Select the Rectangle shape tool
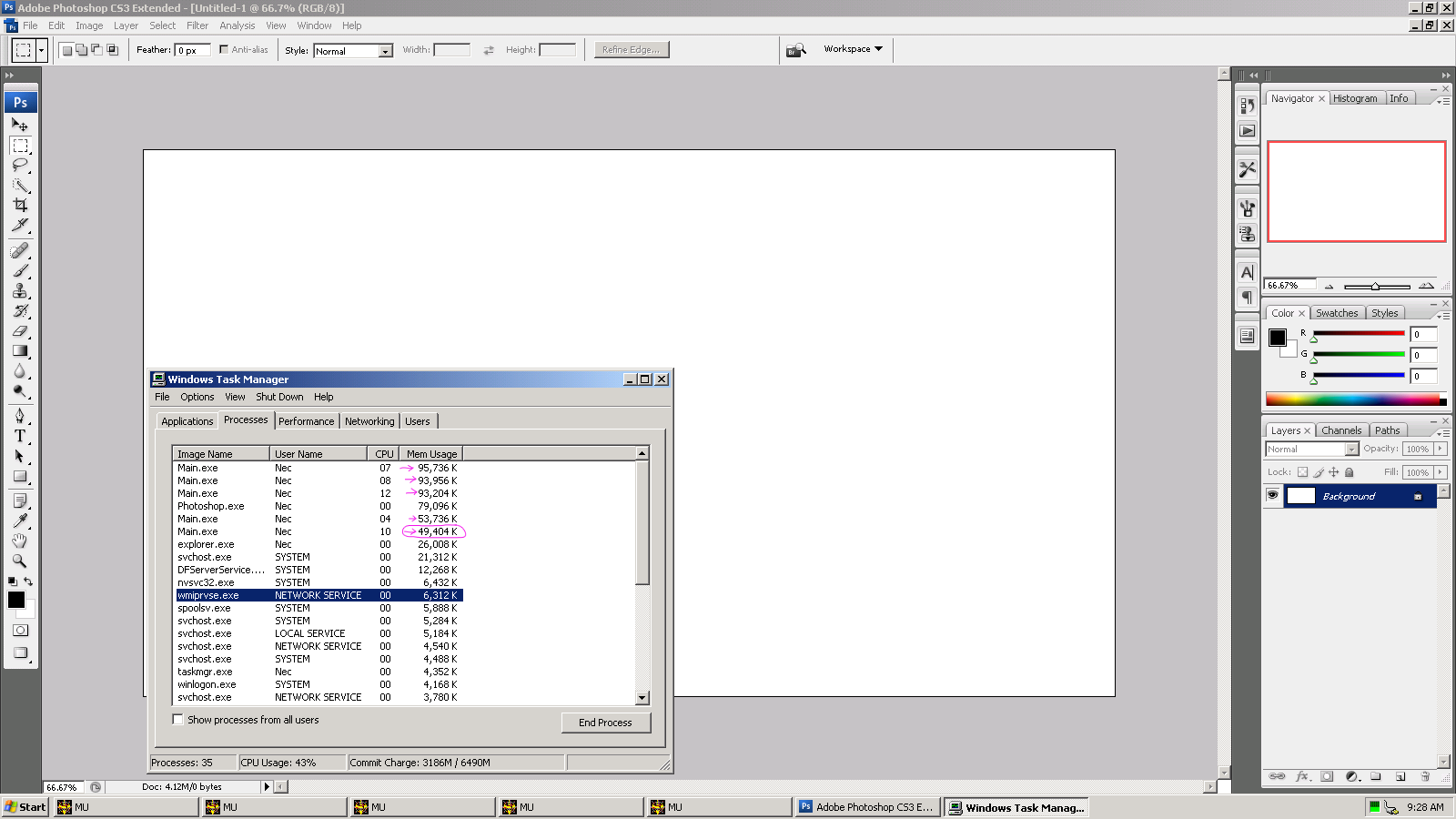Screen dimensions: 1456x819 pyautogui.click(x=20, y=476)
